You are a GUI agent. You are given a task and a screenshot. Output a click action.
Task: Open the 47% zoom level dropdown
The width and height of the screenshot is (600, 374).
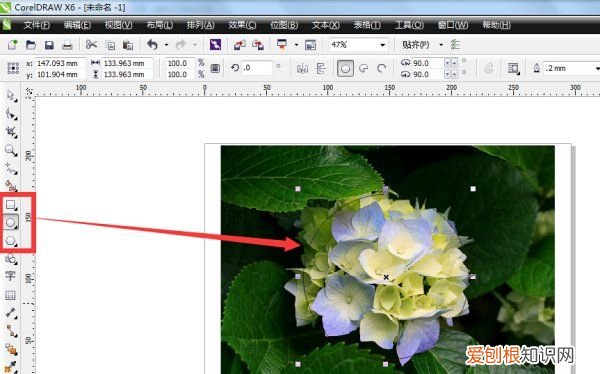(382, 45)
